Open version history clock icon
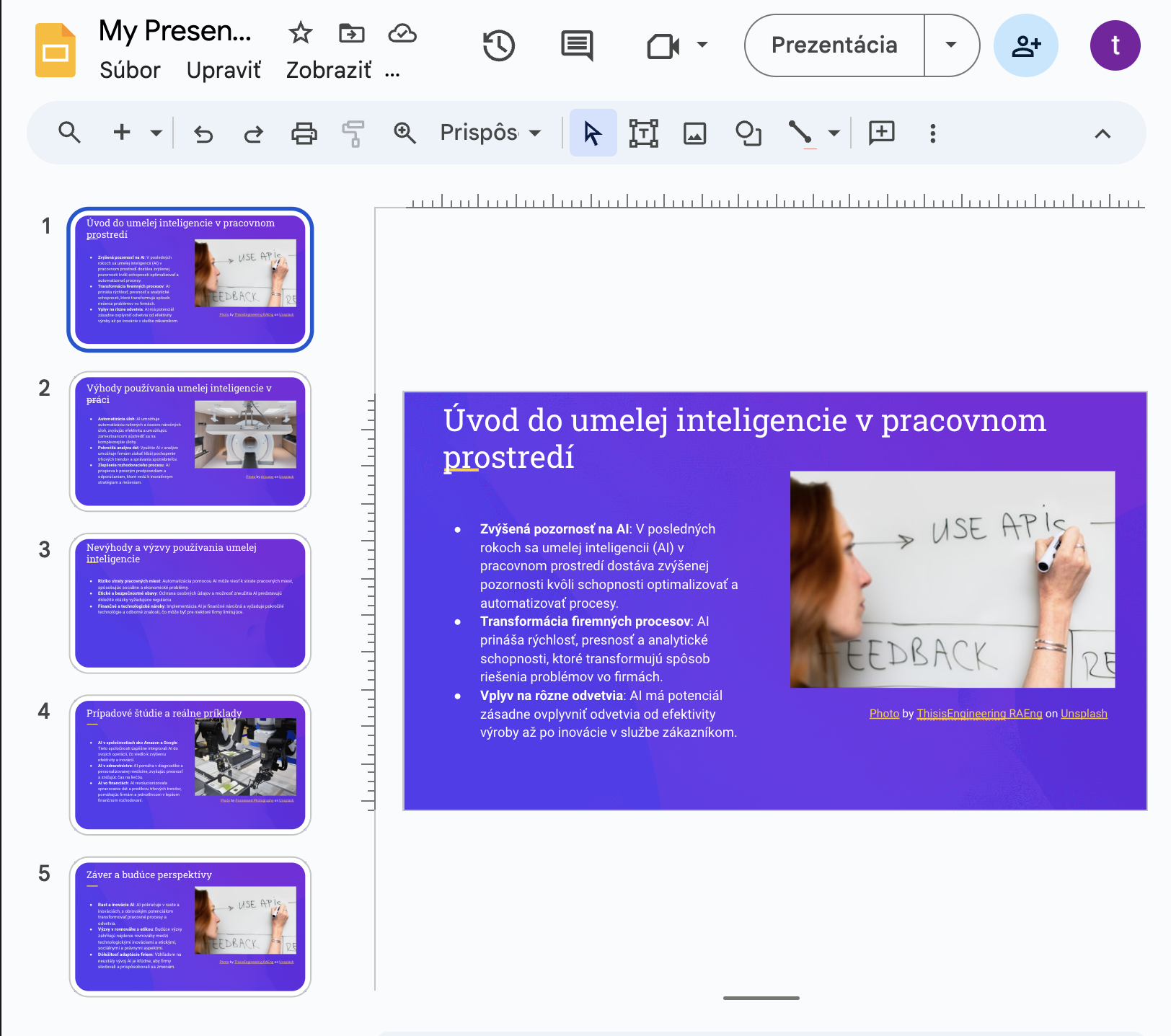The height and width of the screenshot is (1036, 1171). (498, 45)
